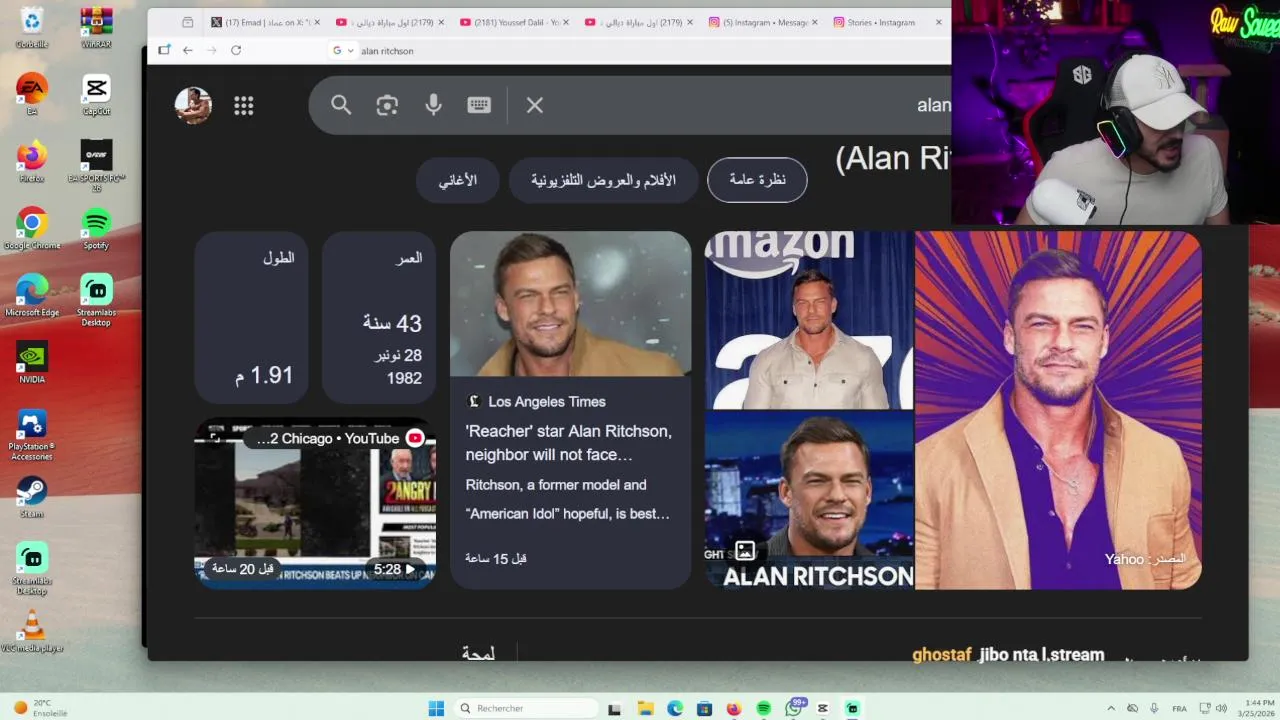Close the Emad on X tab
The image size is (1280, 720).
coord(317,22)
